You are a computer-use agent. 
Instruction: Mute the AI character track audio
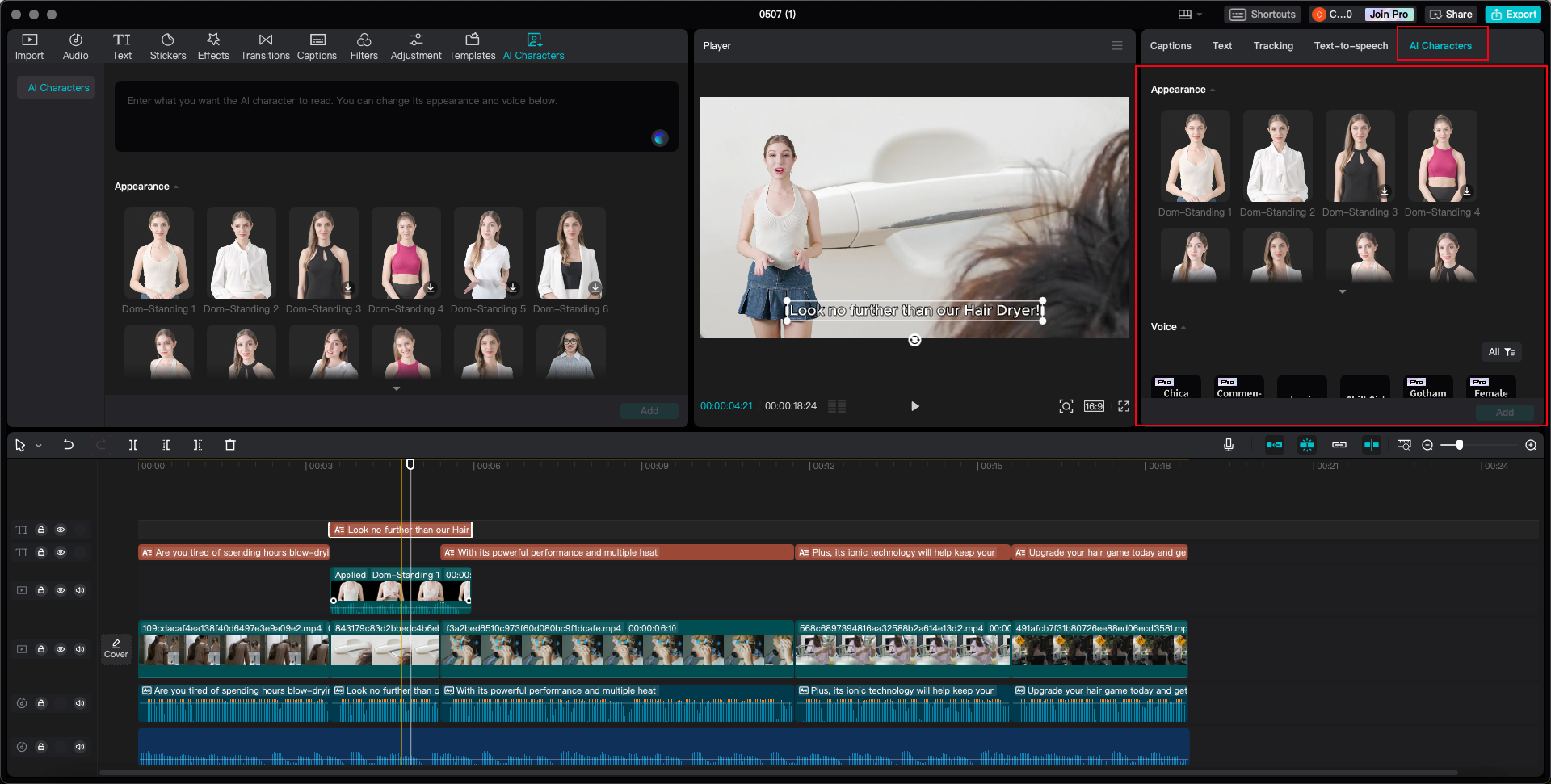[x=80, y=590]
